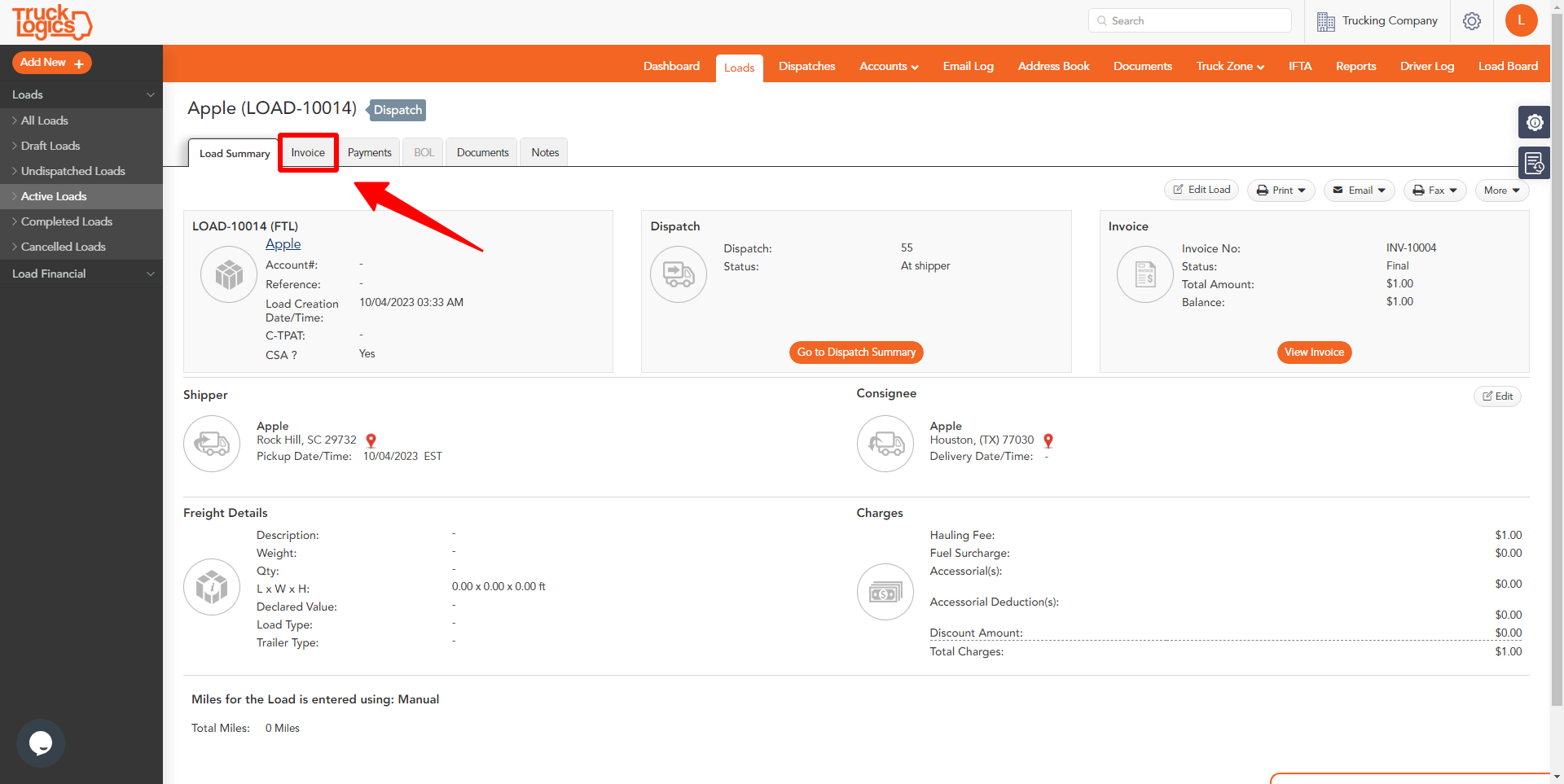1564x784 pixels.
Task: Open the shipper location map pin for Rock Hill
Action: (371, 440)
